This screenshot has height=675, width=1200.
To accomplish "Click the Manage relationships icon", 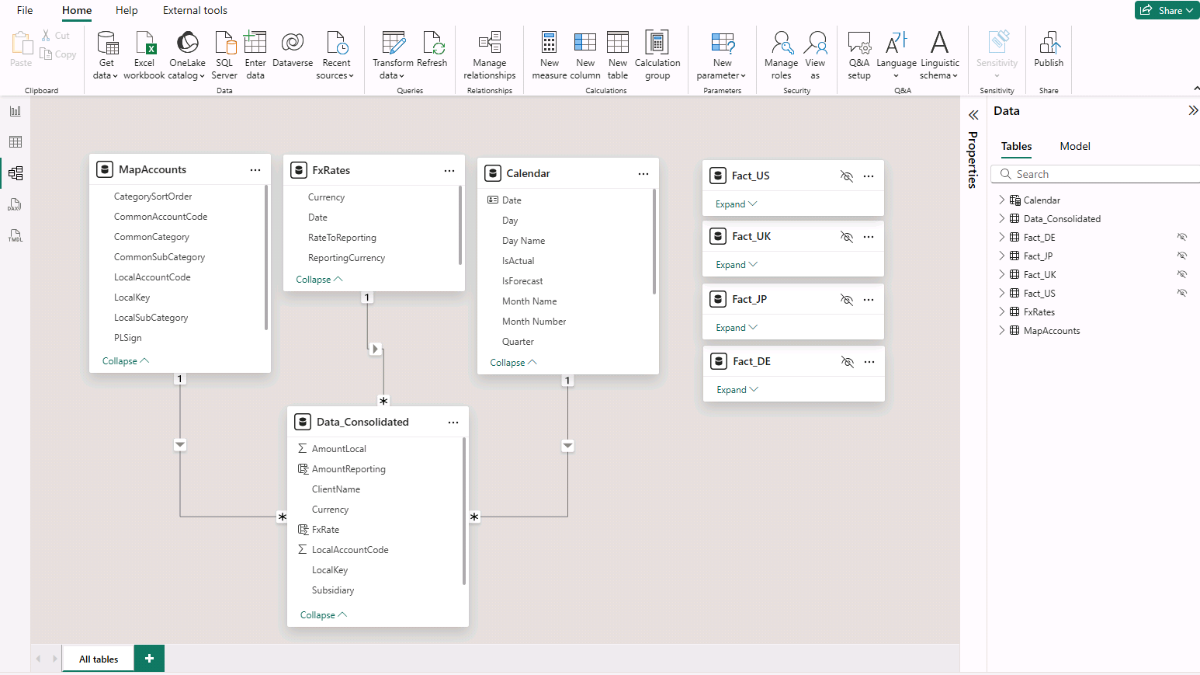I will pyautogui.click(x=489, y=44).
